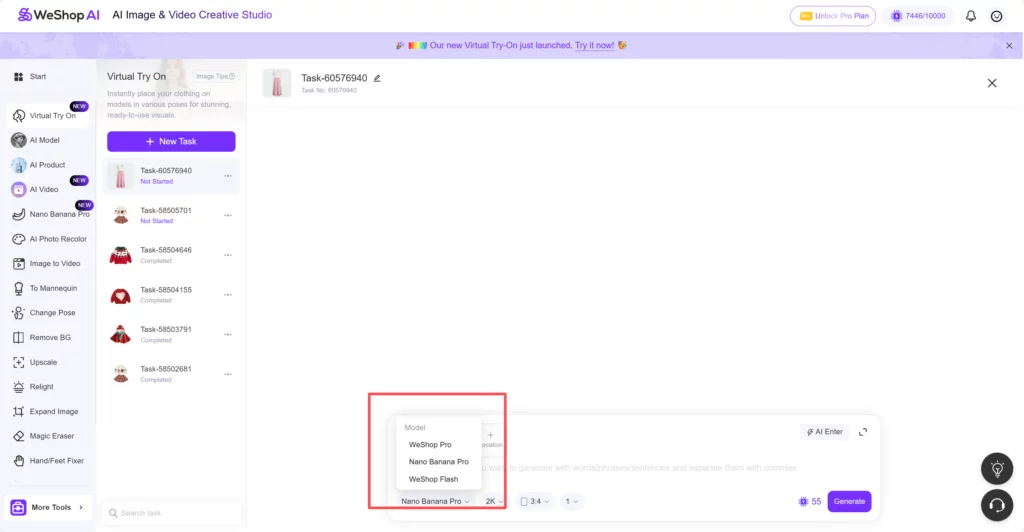Viewport: 1024px width, 532px height.
Task: Expand the Nano Banana Pro model dropdown
Action: pyautogui.click(x=435, y=501)
